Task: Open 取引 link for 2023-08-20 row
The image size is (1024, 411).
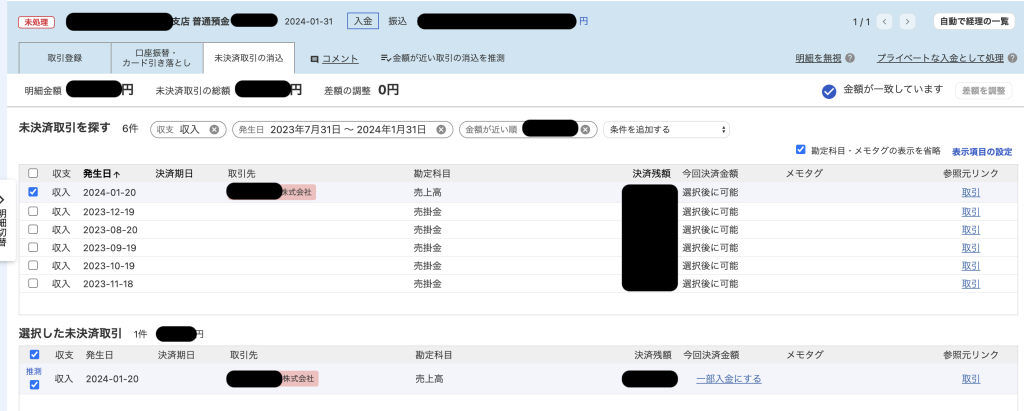Action: (970, 229)
